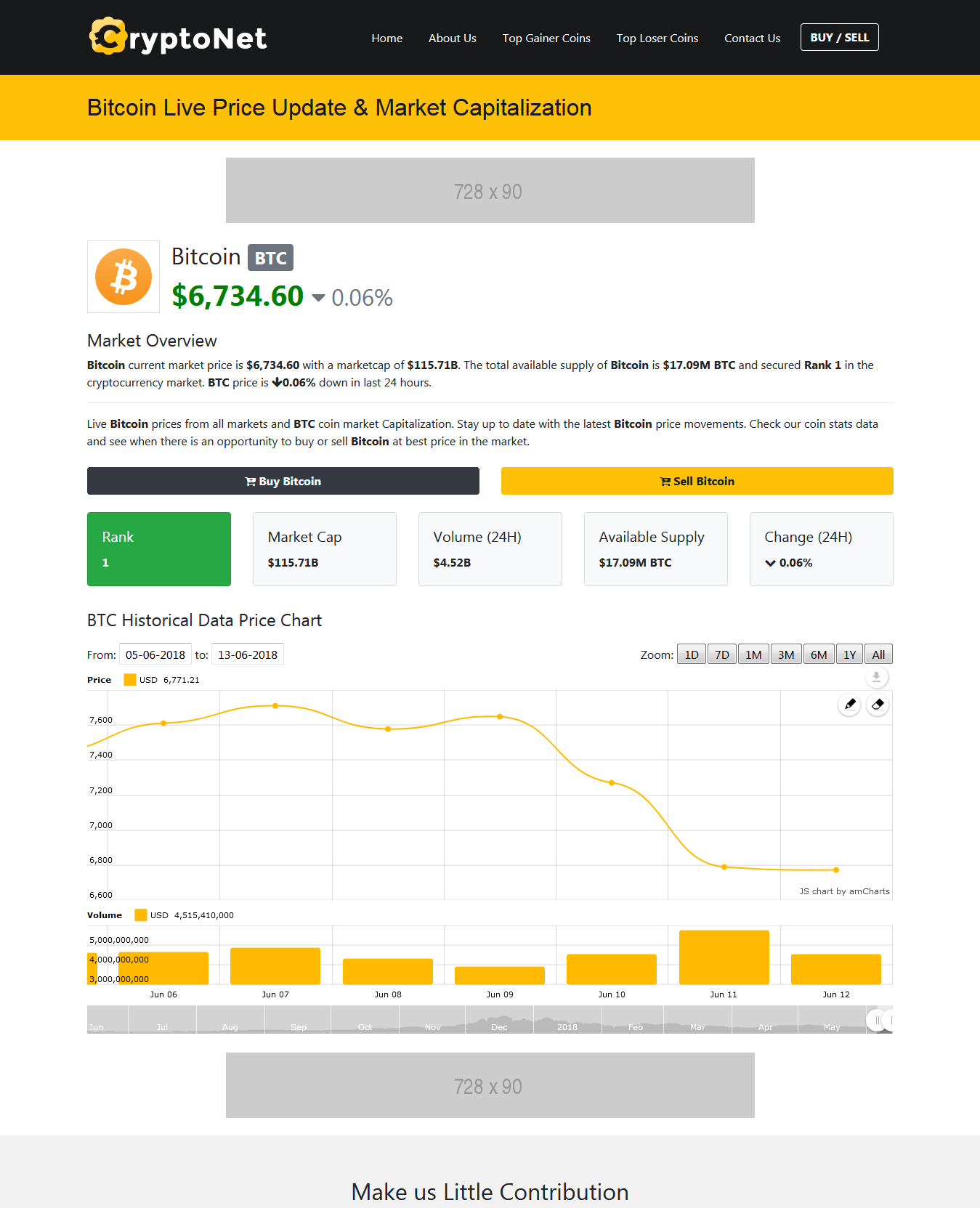Click the Buy Bitcoin button
Viewport: 980px width, 1208px height.
[x=283, y=481]
